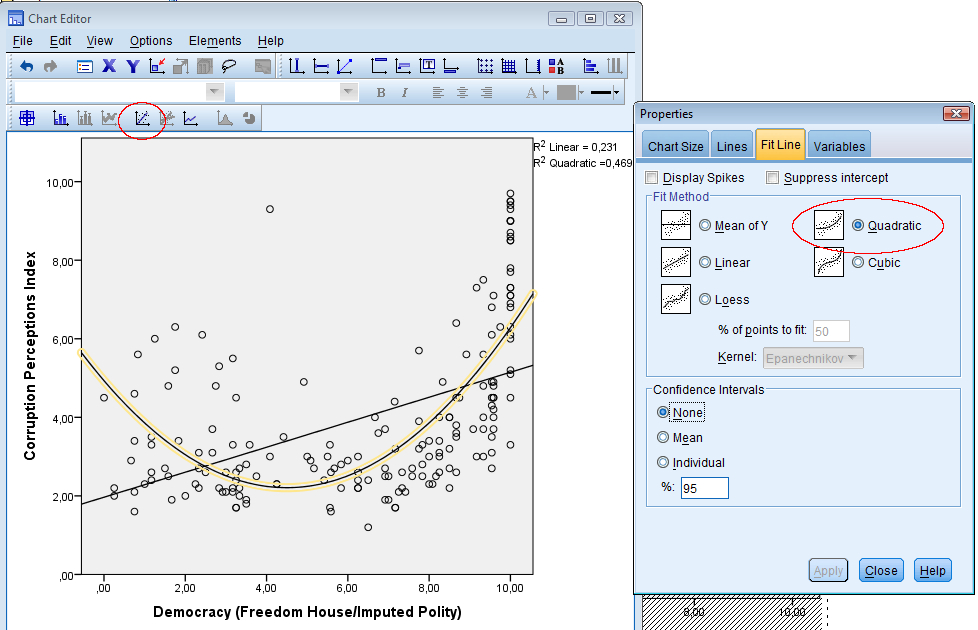
Task: Click the circled fit line icon
Action: [x=142, y=118]
